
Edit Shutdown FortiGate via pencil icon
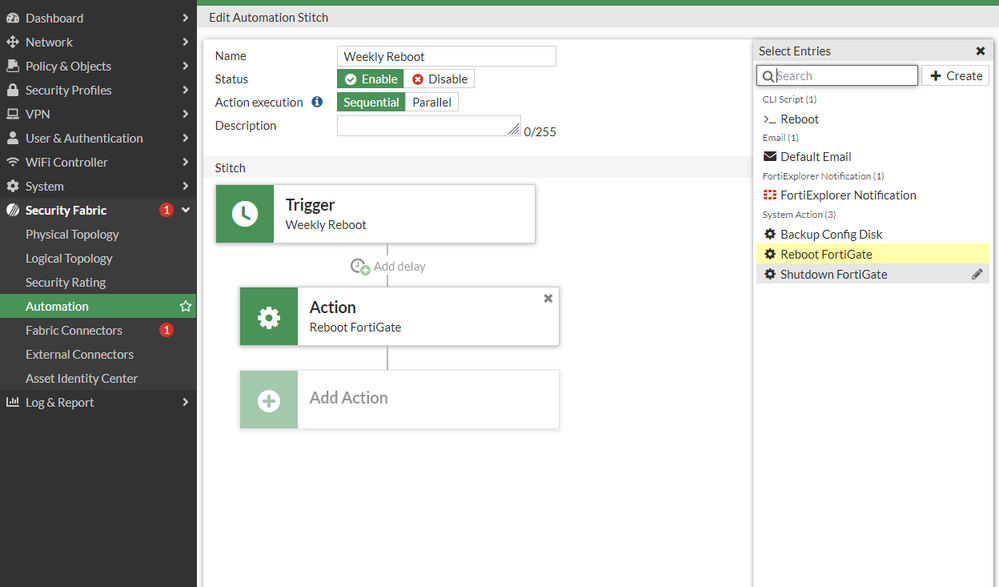[x=977, y=275]
